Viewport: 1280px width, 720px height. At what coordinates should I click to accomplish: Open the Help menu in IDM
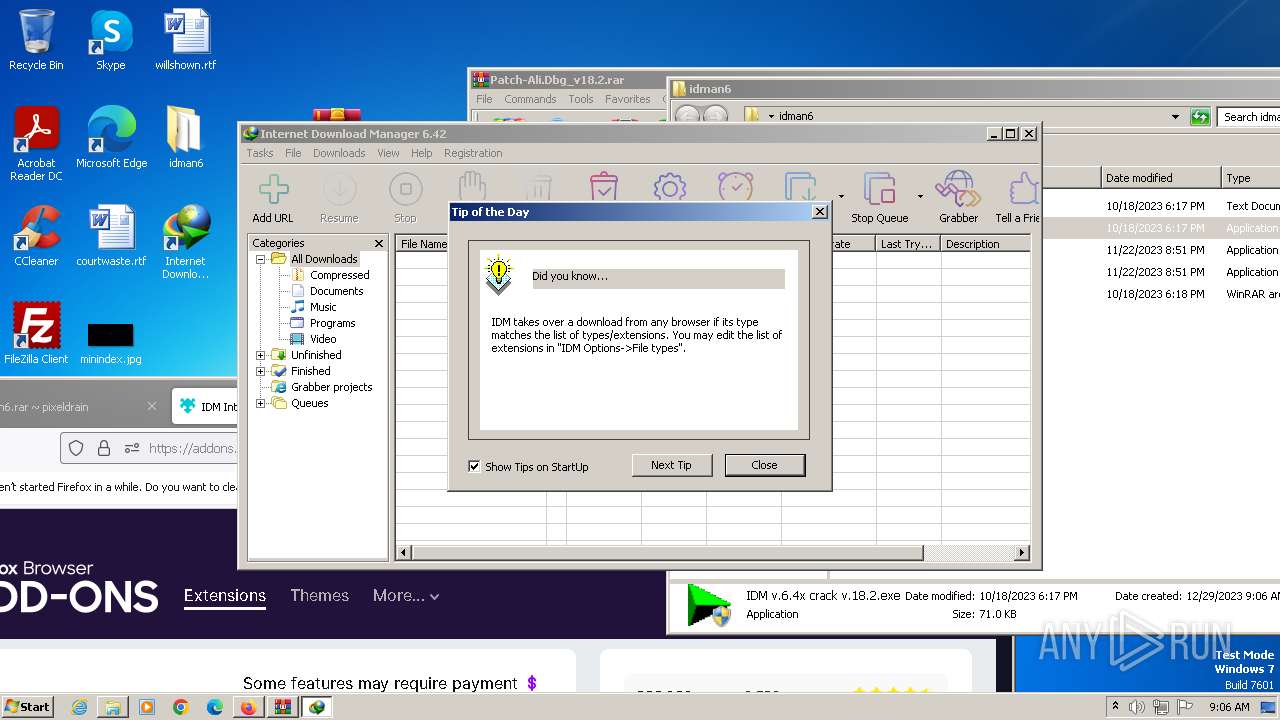422,153
